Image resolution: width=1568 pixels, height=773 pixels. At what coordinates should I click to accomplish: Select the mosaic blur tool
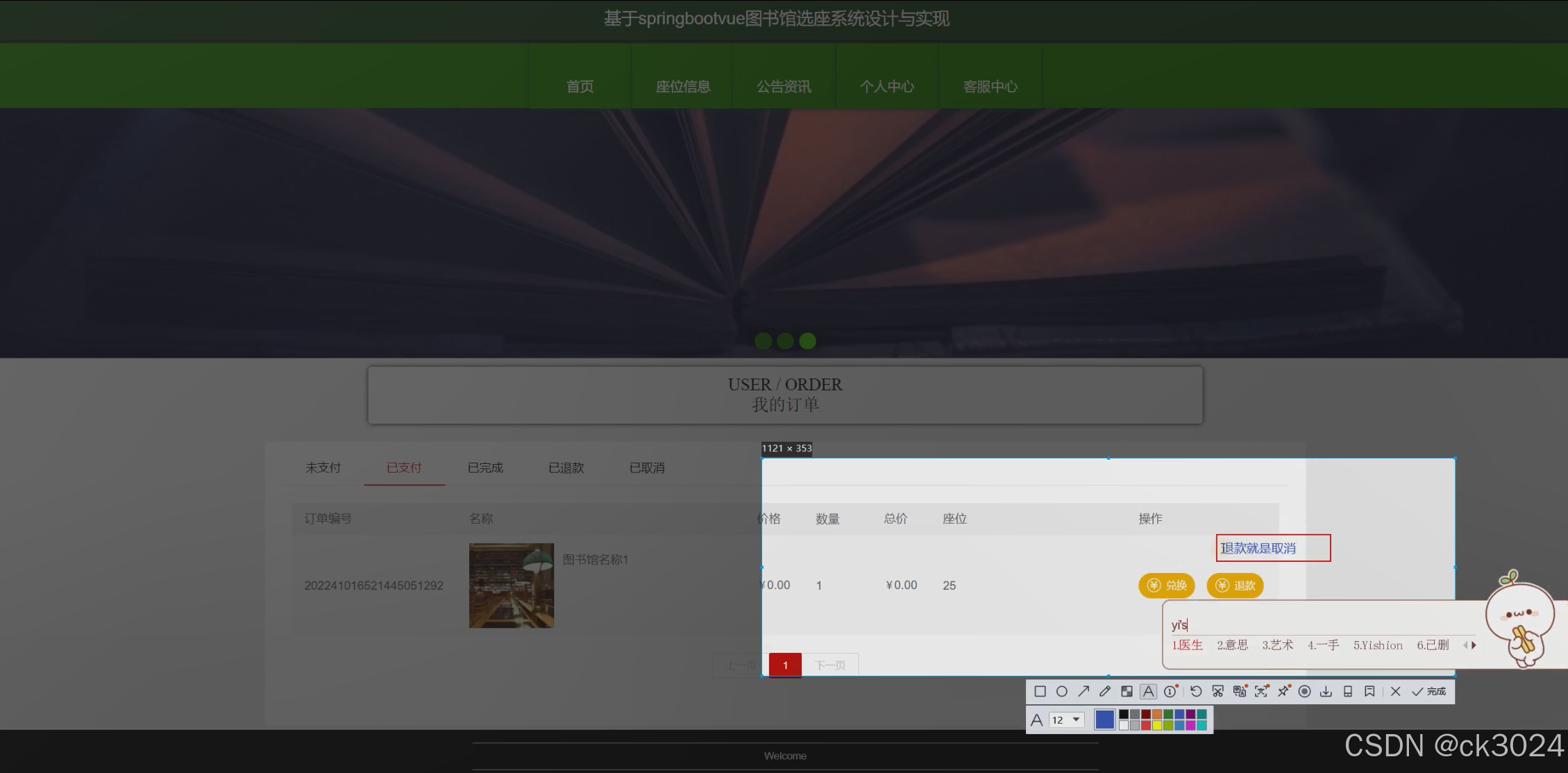coord(1127,691)
